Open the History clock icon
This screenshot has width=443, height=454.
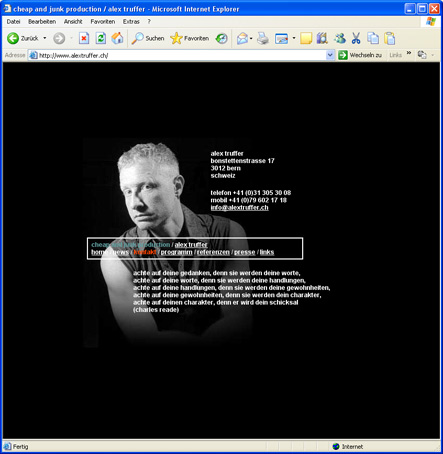click(x=221, y=38)
